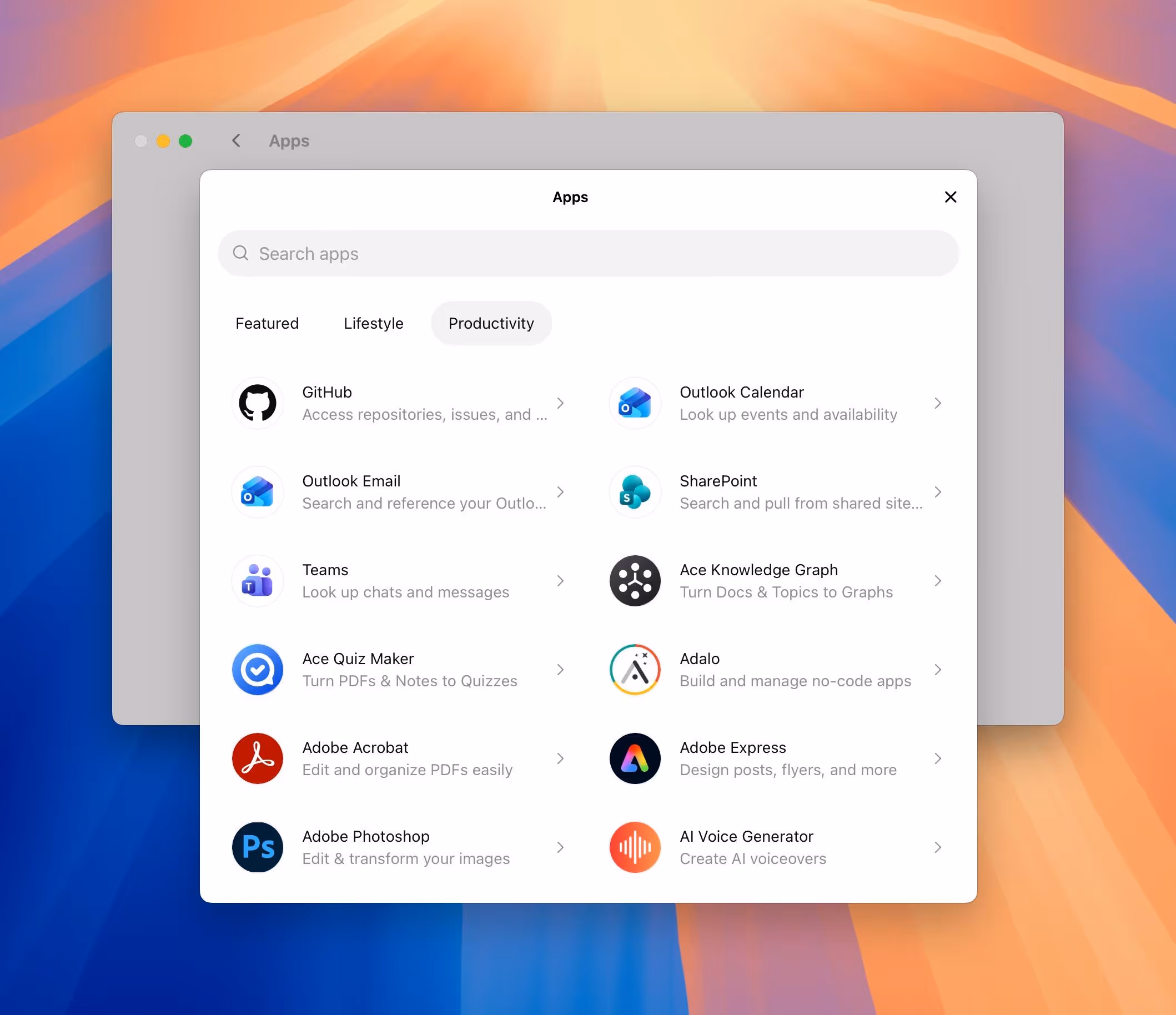Open Outlook Calendar via its chevron
This screenshot has width=1176, height=1015.
(938, 403)
